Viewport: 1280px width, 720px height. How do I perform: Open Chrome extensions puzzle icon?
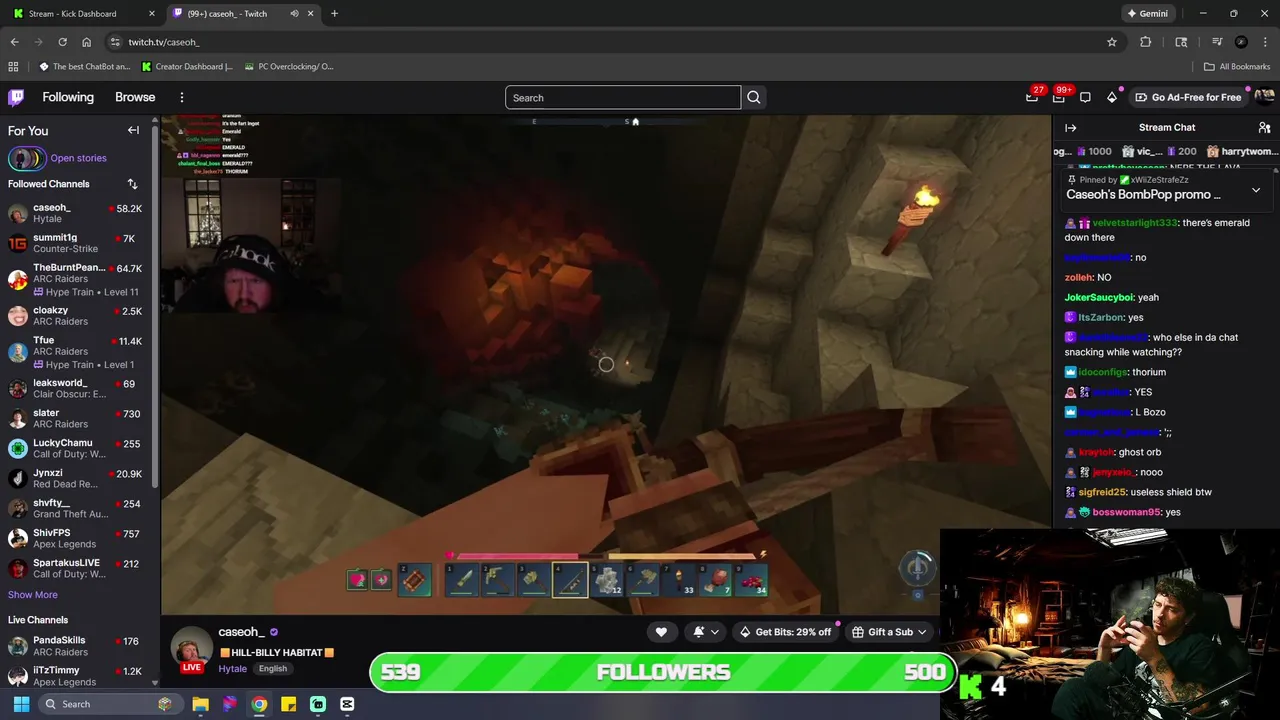1146,42
